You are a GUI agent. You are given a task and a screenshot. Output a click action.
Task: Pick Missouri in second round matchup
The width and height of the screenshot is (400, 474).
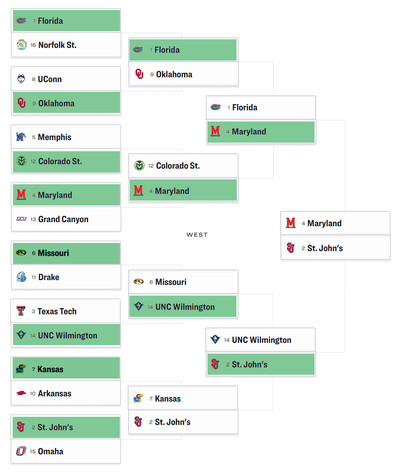pyautogui.click(x=183, y=282)
